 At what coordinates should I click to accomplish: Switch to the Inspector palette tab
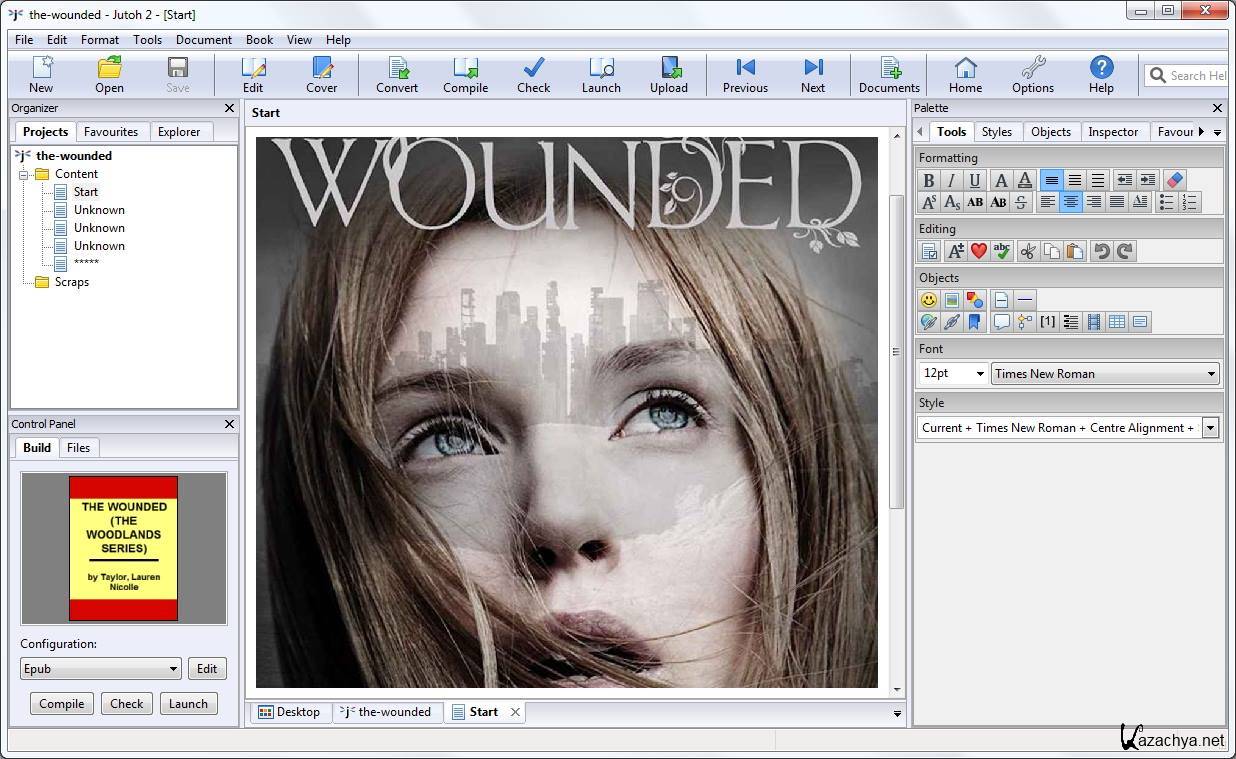click(x=1112, y=132)
